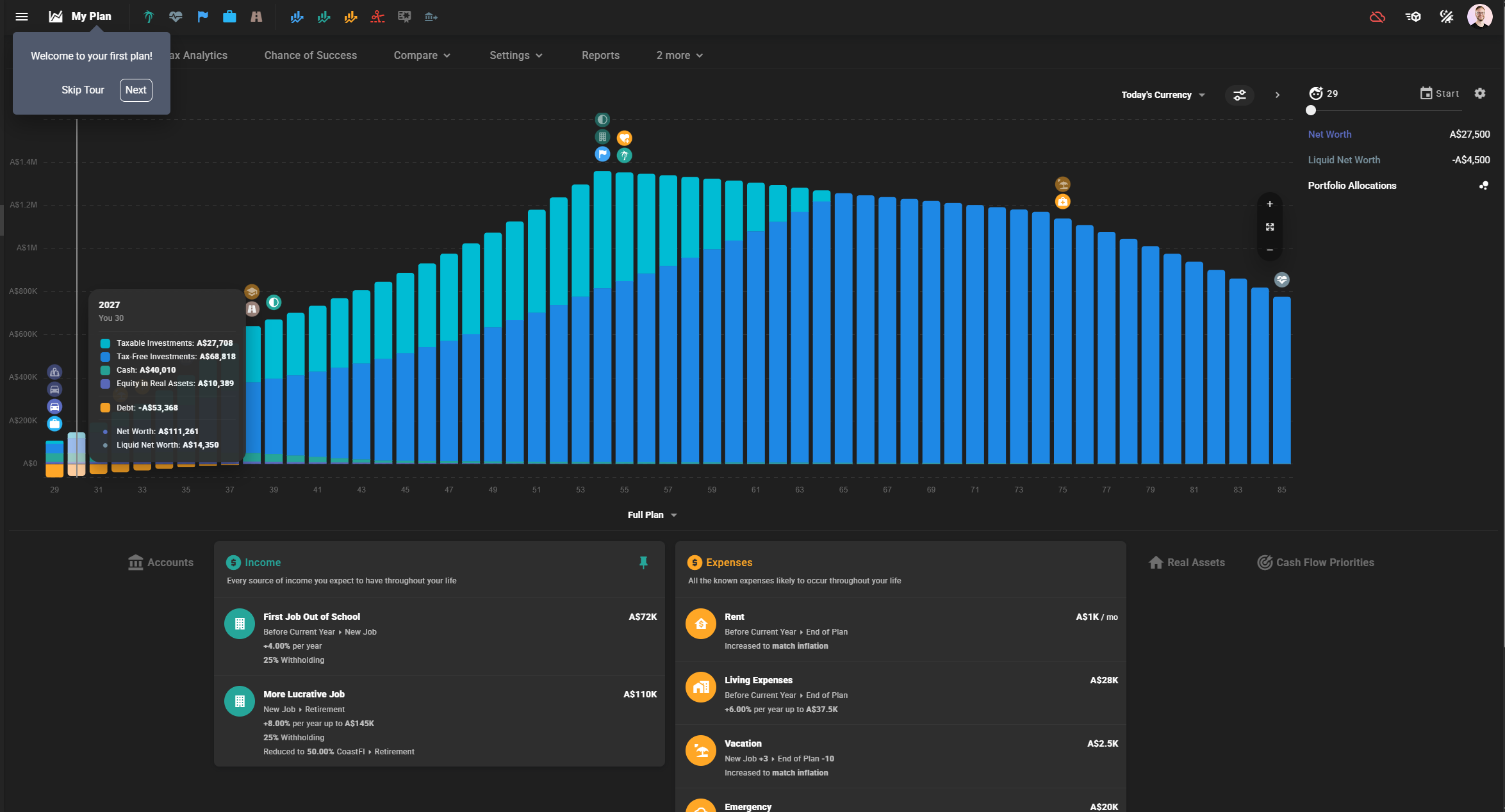Toggle Portfolio Allocations view icon
The height and width of the screenshot is (812, 1505).
tap(1483, 186)
